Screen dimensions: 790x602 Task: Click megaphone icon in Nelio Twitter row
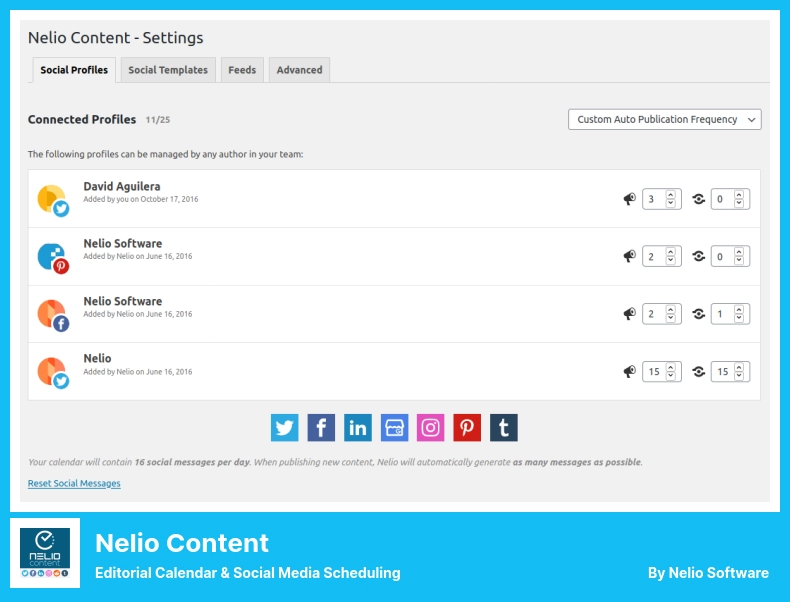point(629,372)
